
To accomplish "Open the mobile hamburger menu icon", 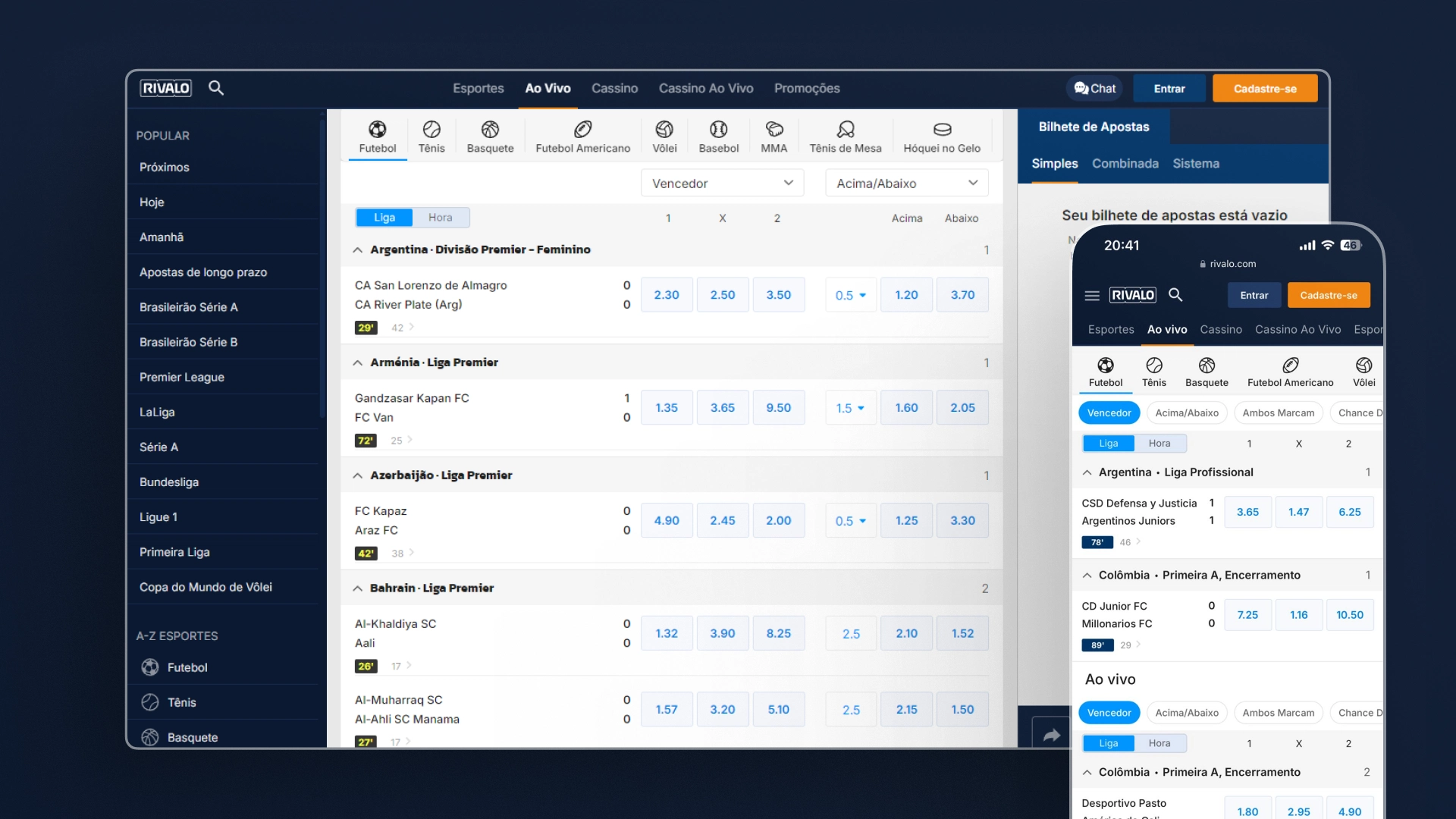I will click(x=1092, y=296).
